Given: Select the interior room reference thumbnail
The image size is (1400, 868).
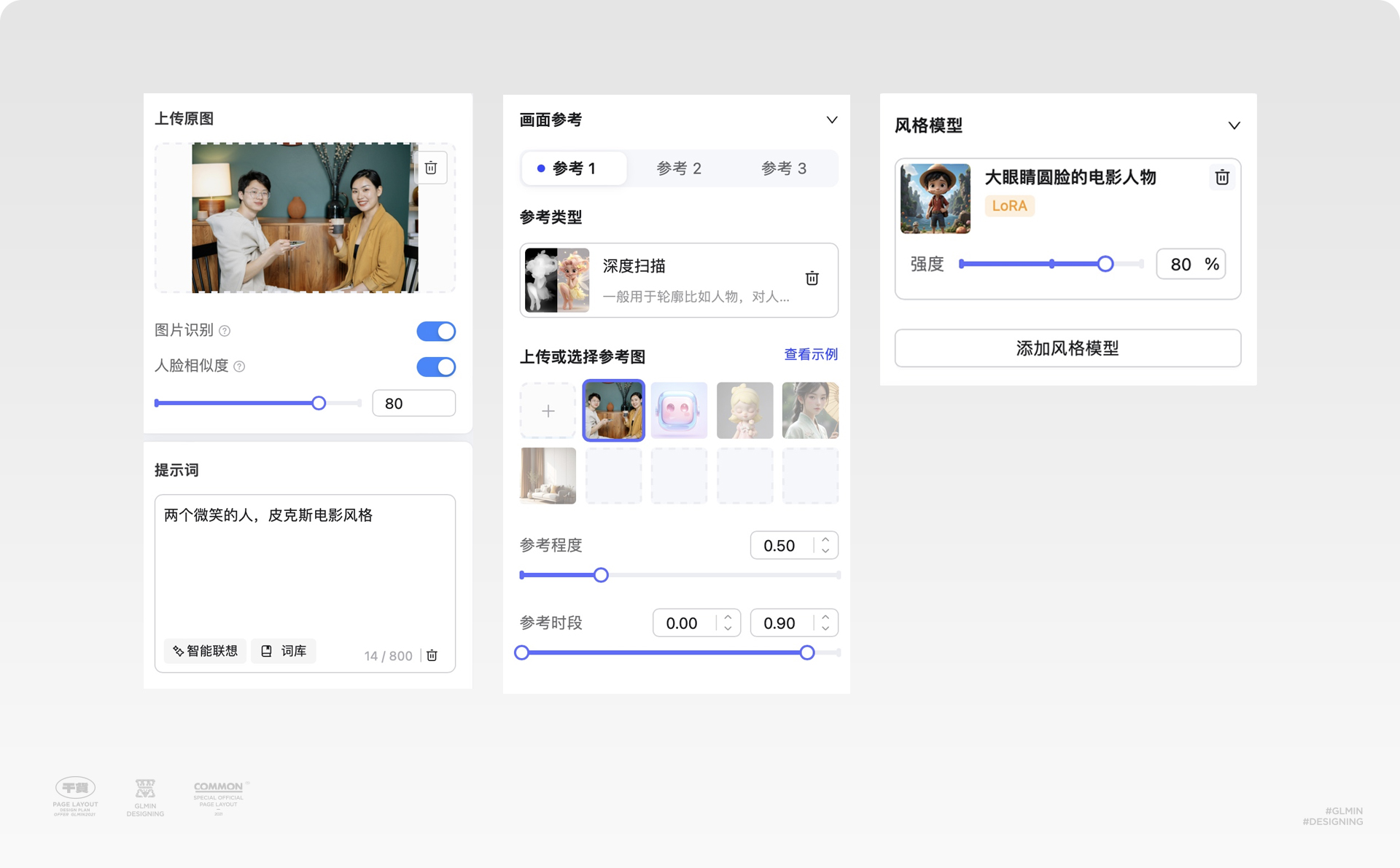Looking at the screenshot, I should (x=548, y=476).
